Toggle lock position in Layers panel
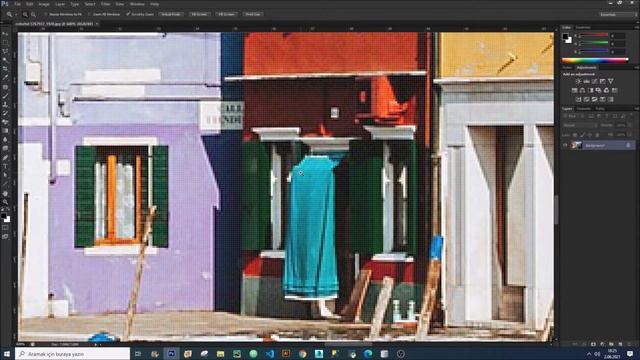The height and width of the screenshot is (360, 640). coord(589,134)
